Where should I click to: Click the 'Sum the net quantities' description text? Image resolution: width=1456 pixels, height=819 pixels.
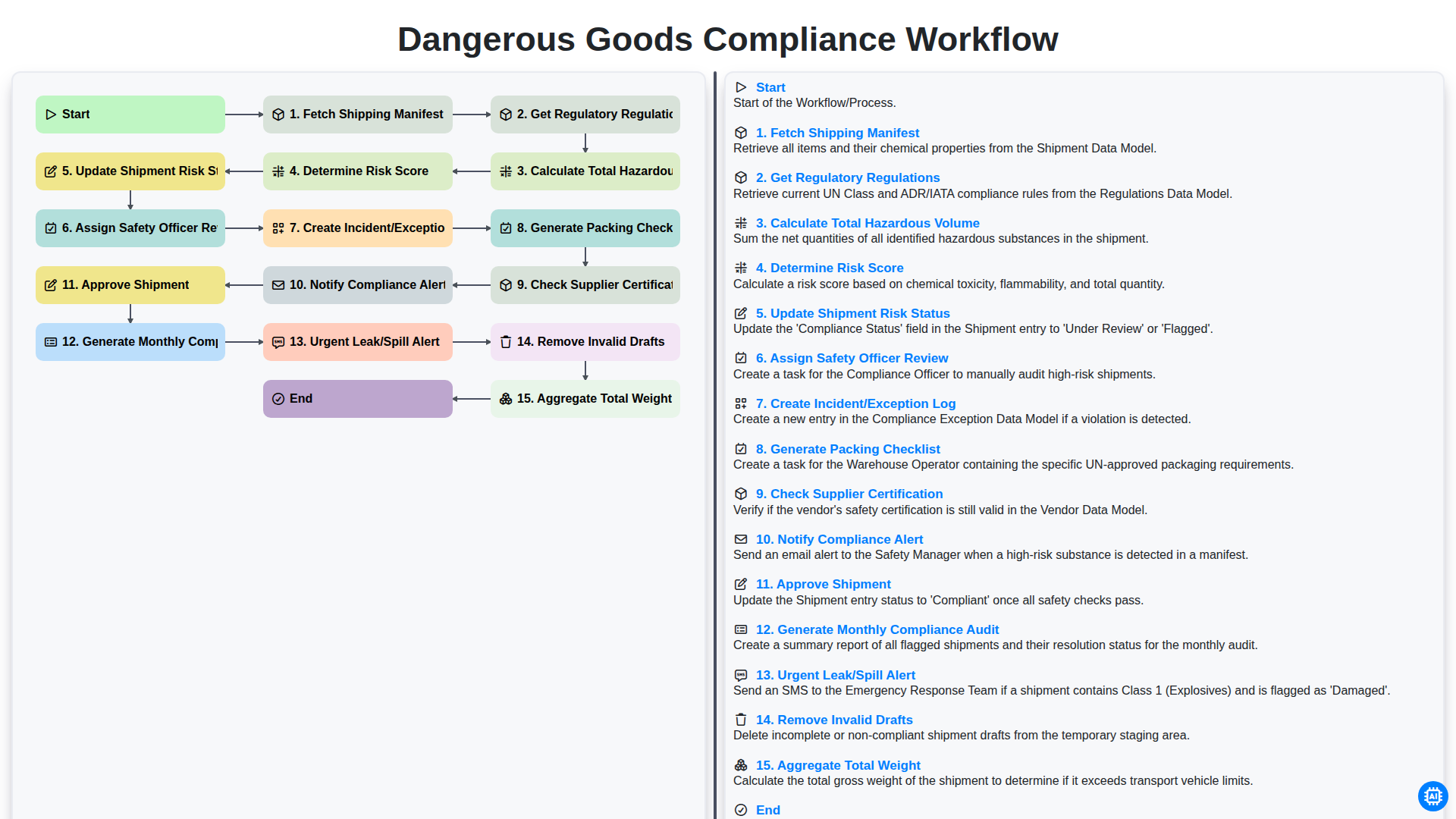pos(940,239)
